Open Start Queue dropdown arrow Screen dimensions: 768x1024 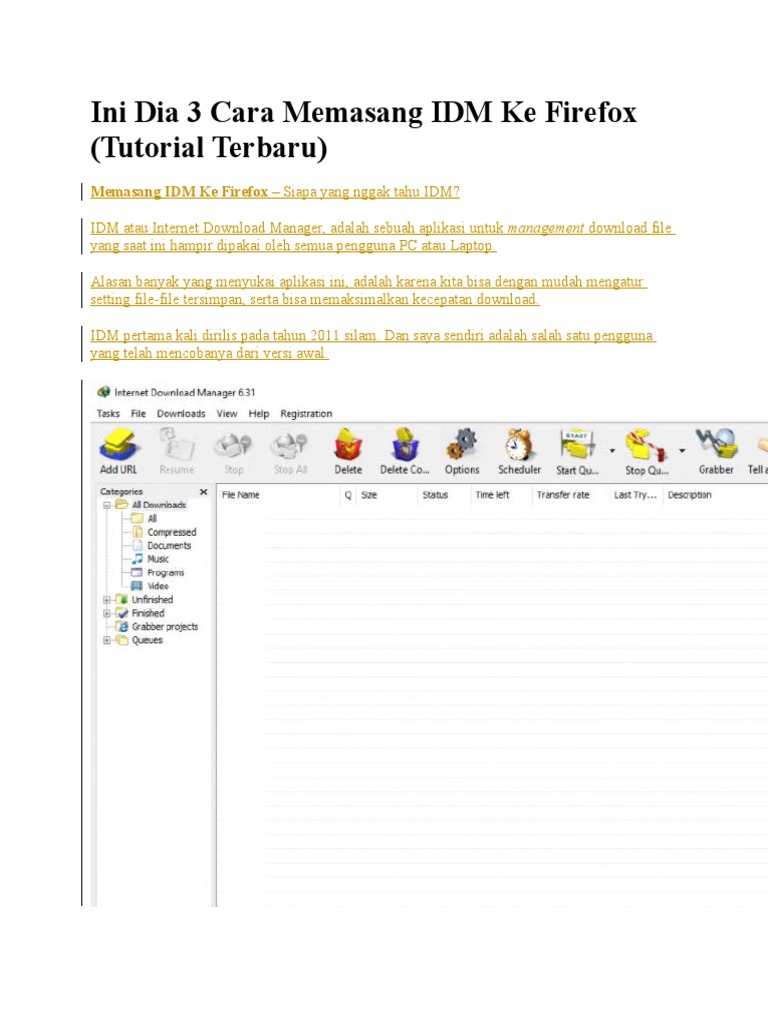coord(612,451)
